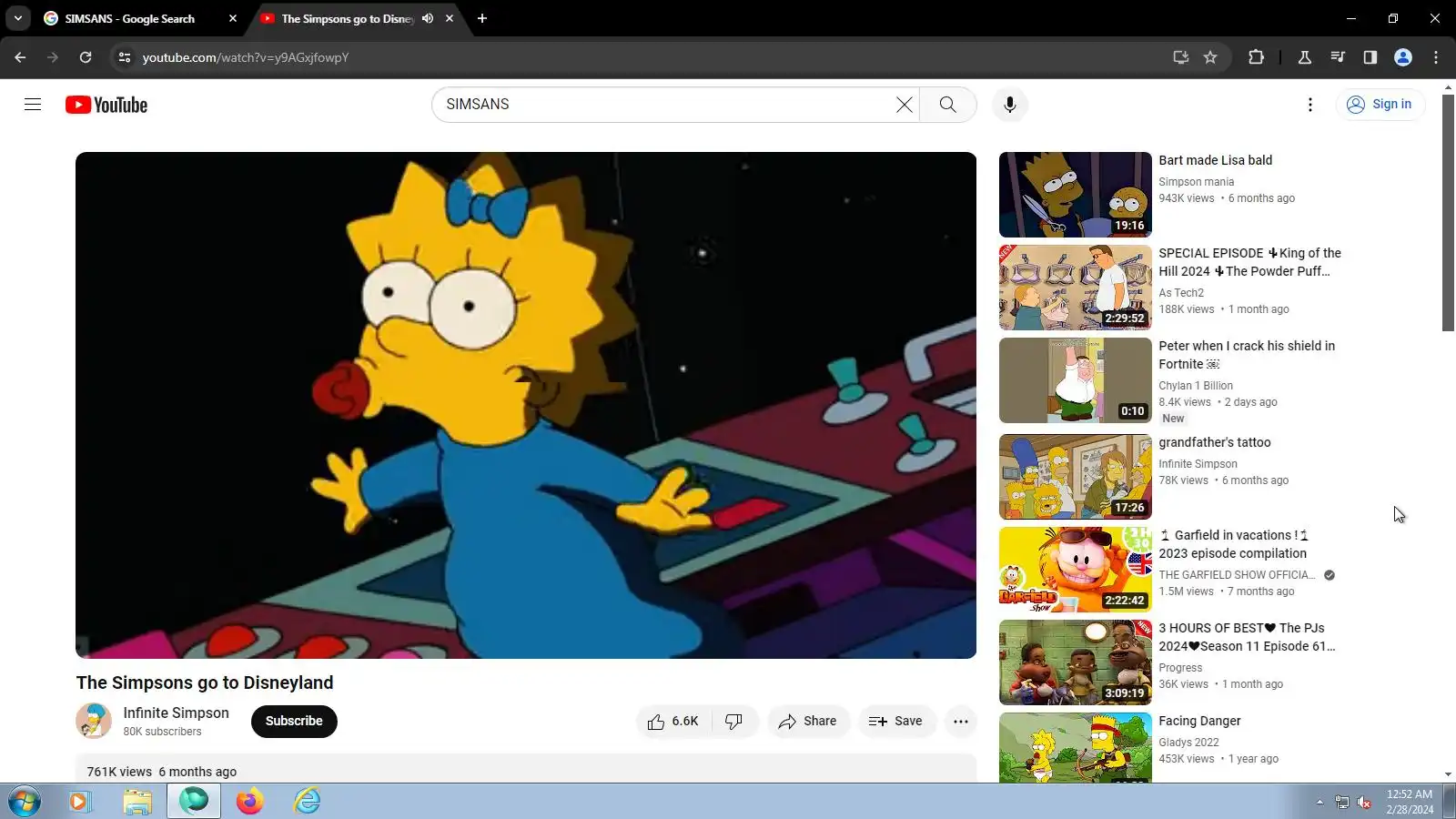
Task: Like the video with thumbs up
Action: (673, 722)
